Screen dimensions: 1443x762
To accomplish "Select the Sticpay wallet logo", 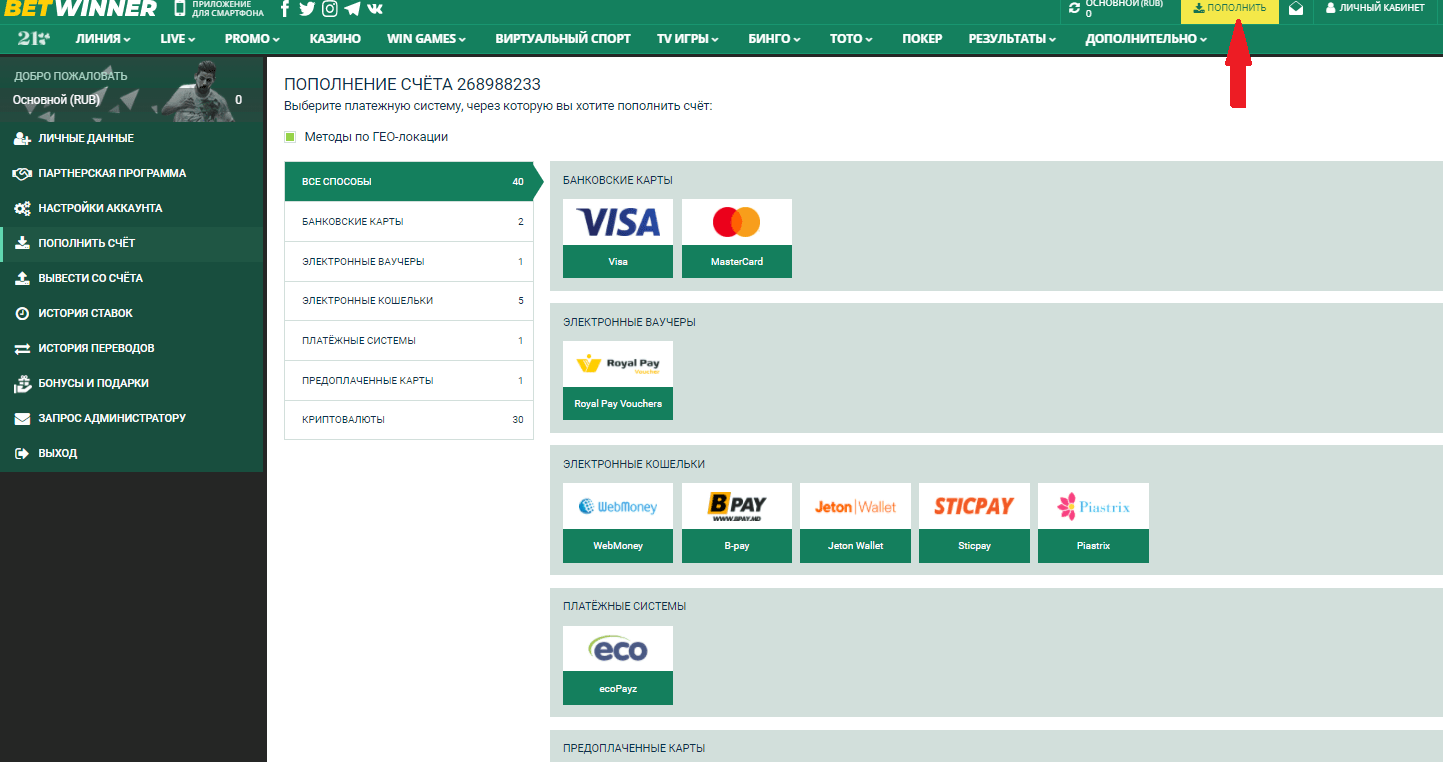I will pos(974,506).
